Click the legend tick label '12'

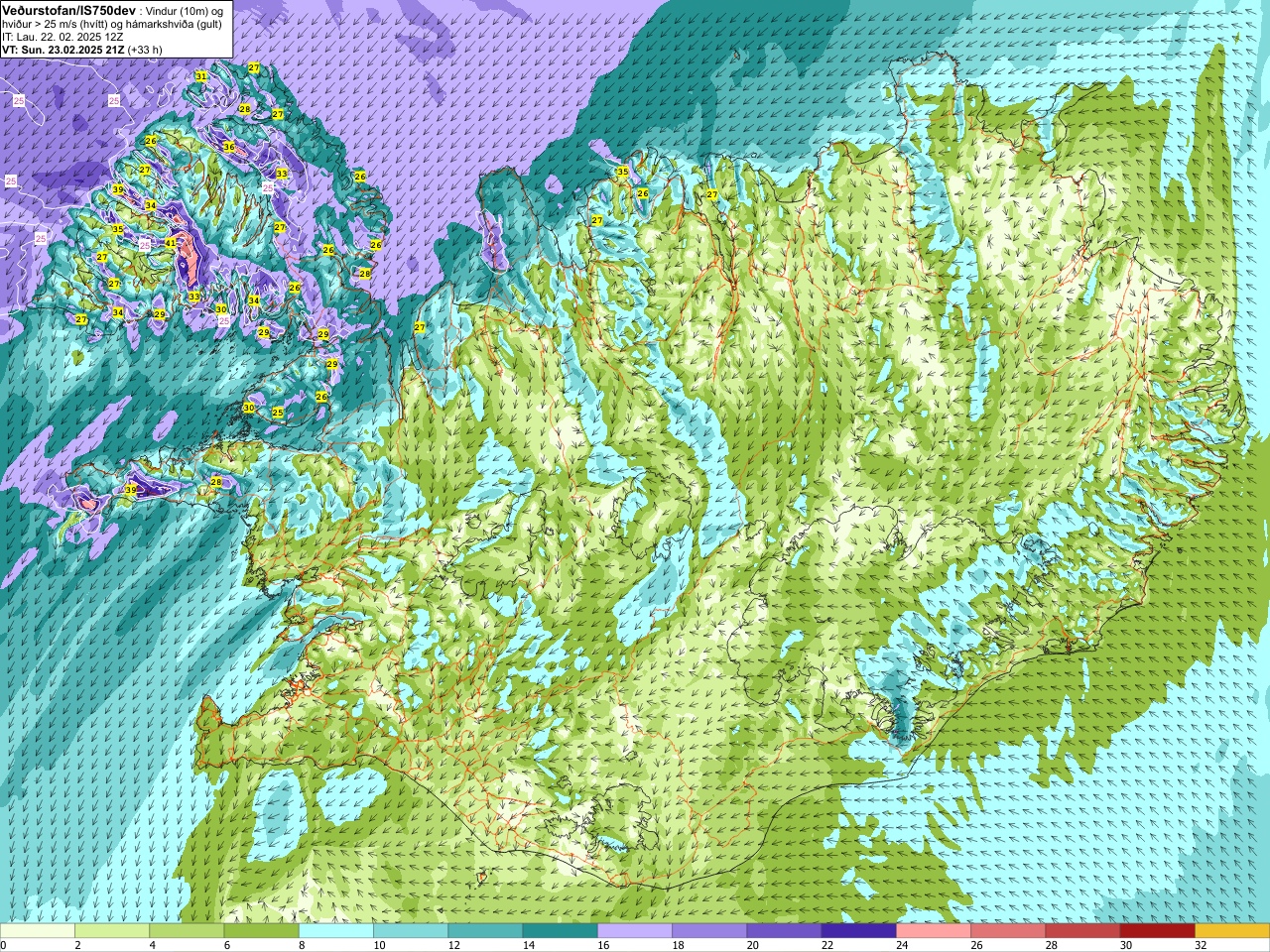tap(455, 945)
